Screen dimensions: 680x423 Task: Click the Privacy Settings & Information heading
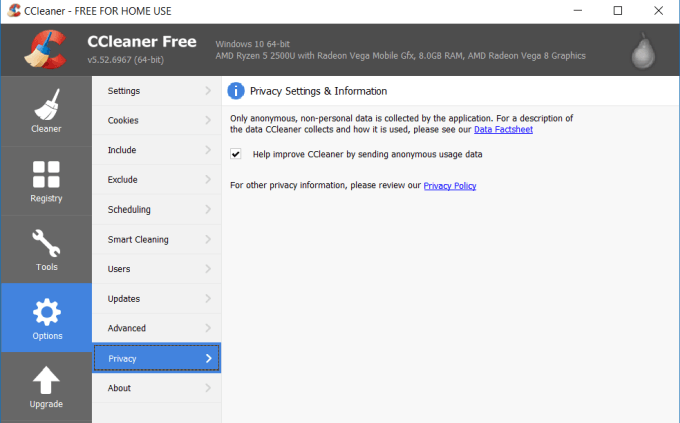(x=318, y=91)
